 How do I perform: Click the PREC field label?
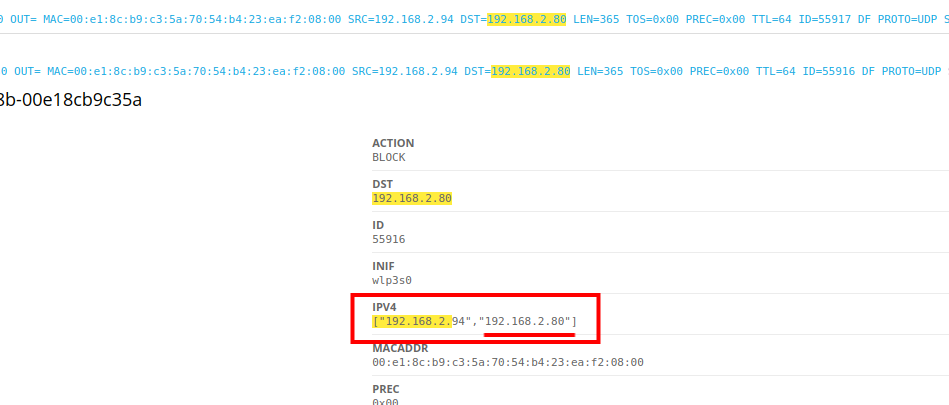pyautogui.click(x=386, y=389)
